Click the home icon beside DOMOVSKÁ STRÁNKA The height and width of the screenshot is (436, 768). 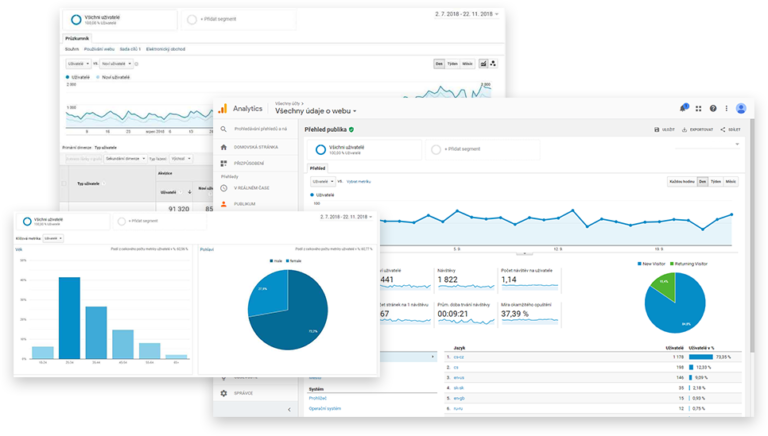point(223,147)
